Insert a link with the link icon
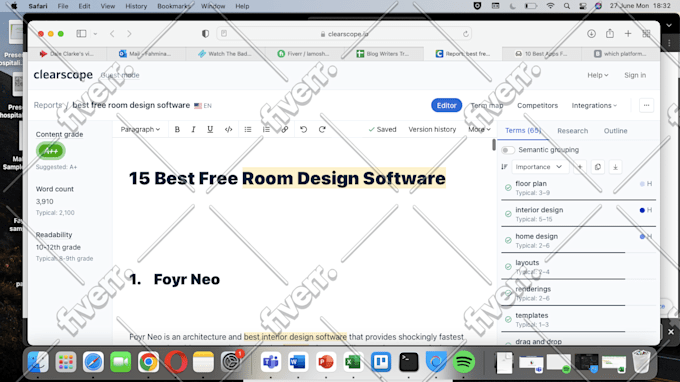 (x=284, y=129)
